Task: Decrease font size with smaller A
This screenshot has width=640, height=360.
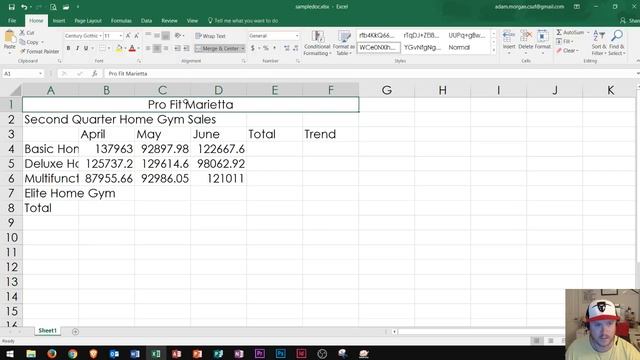Action: (137, 36)
